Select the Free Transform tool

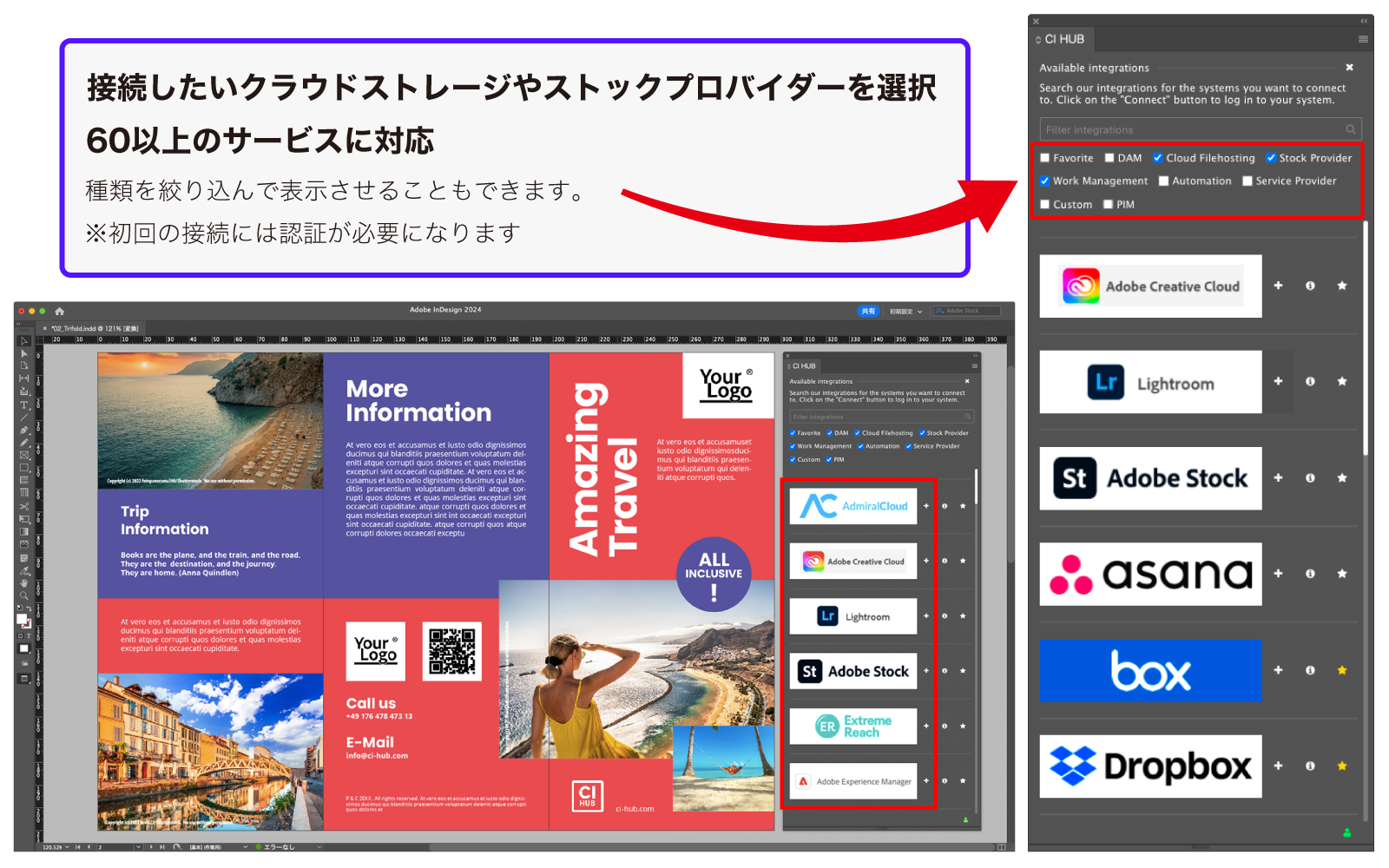24,519
